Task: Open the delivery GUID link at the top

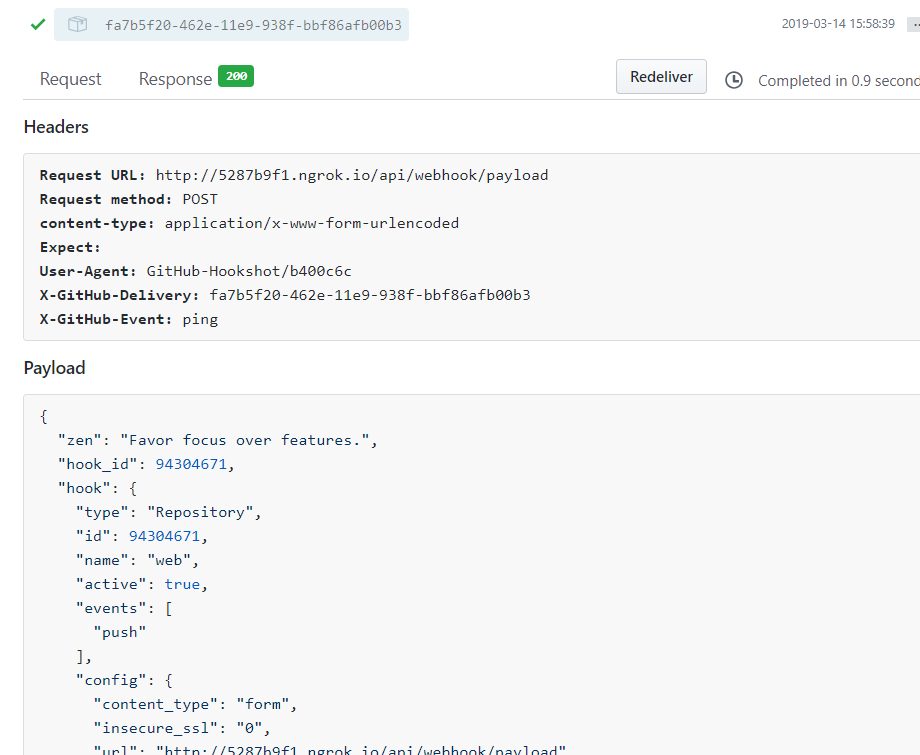Action: (x=253, y=25)
